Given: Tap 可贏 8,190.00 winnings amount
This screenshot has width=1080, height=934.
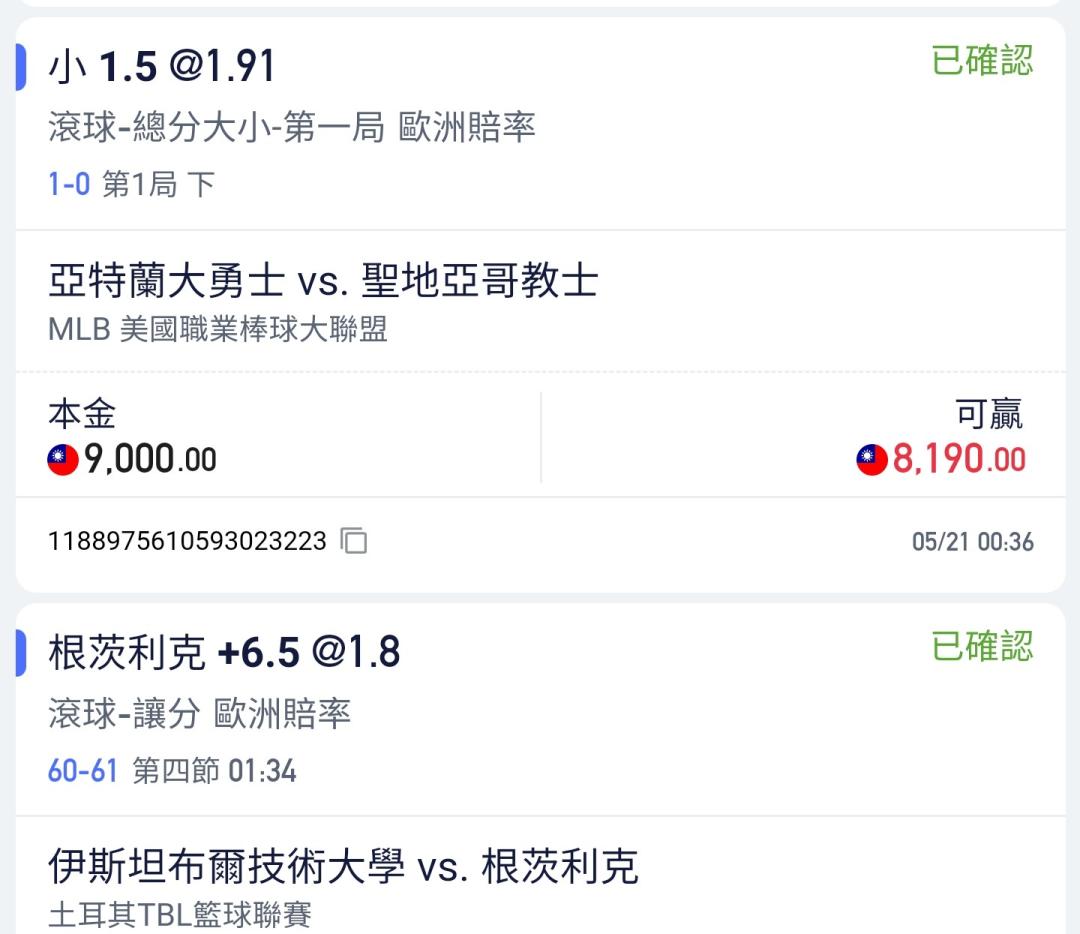Looking at the screenshot, I should coord(959,459).
